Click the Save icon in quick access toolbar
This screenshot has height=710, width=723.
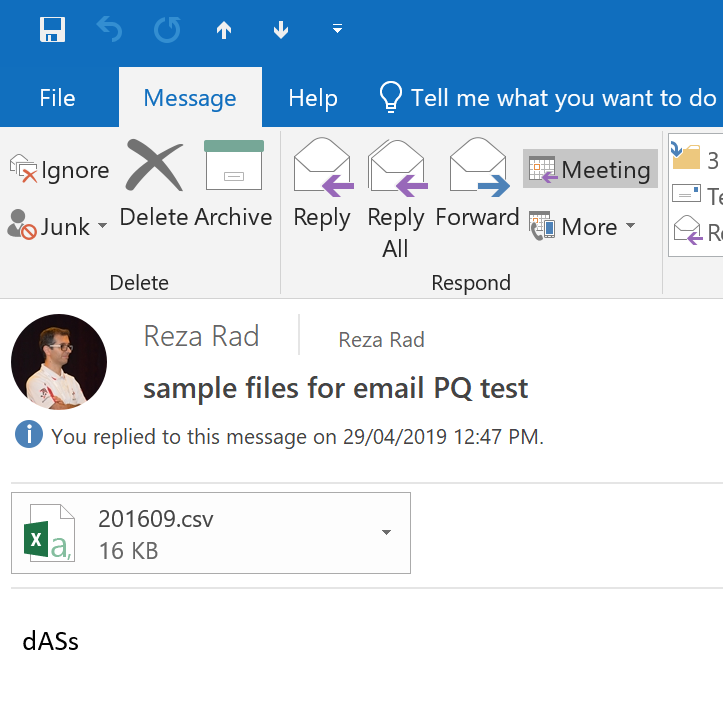52,30
